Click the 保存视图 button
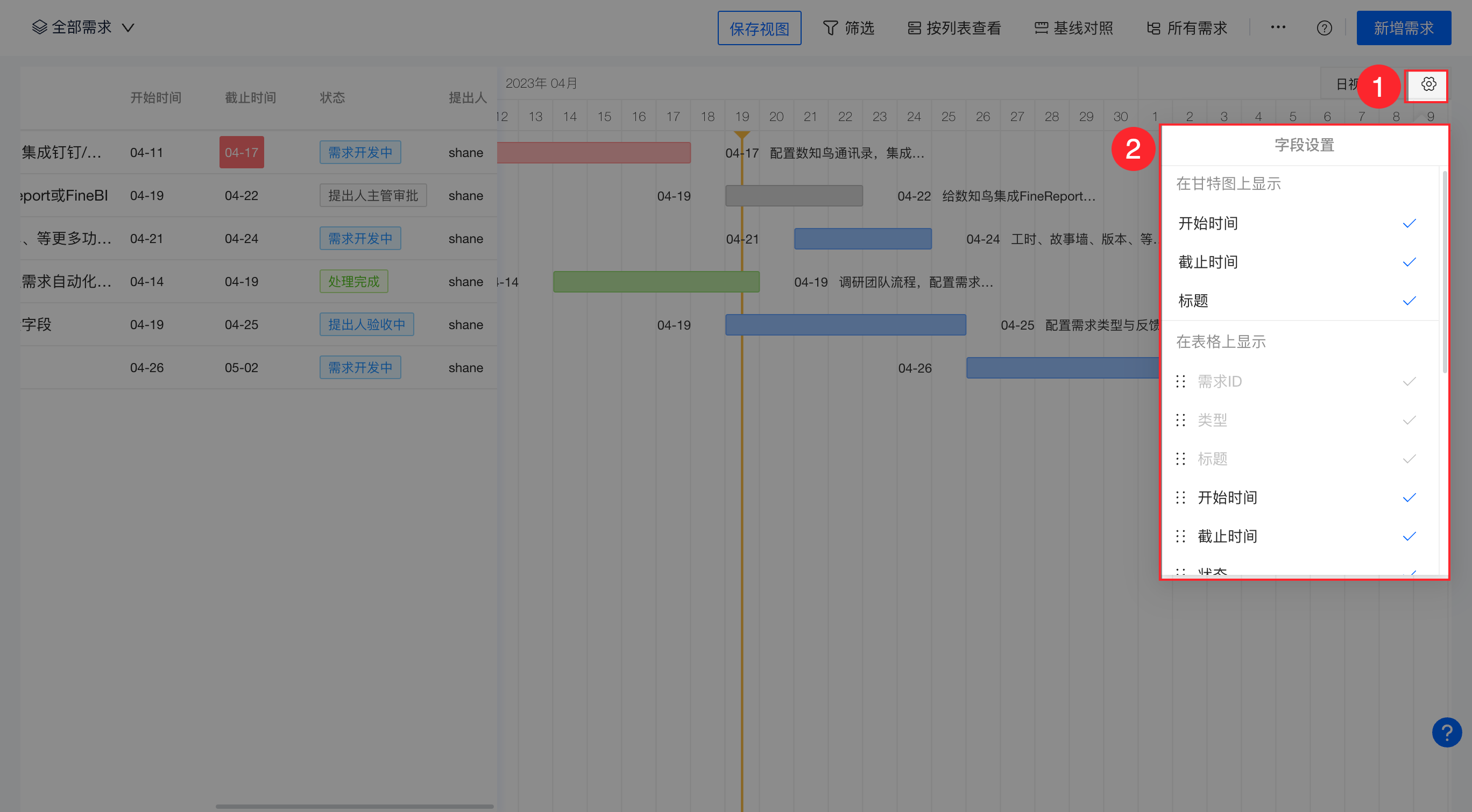This screenshot has width=1472, height=812. (759, 28)
